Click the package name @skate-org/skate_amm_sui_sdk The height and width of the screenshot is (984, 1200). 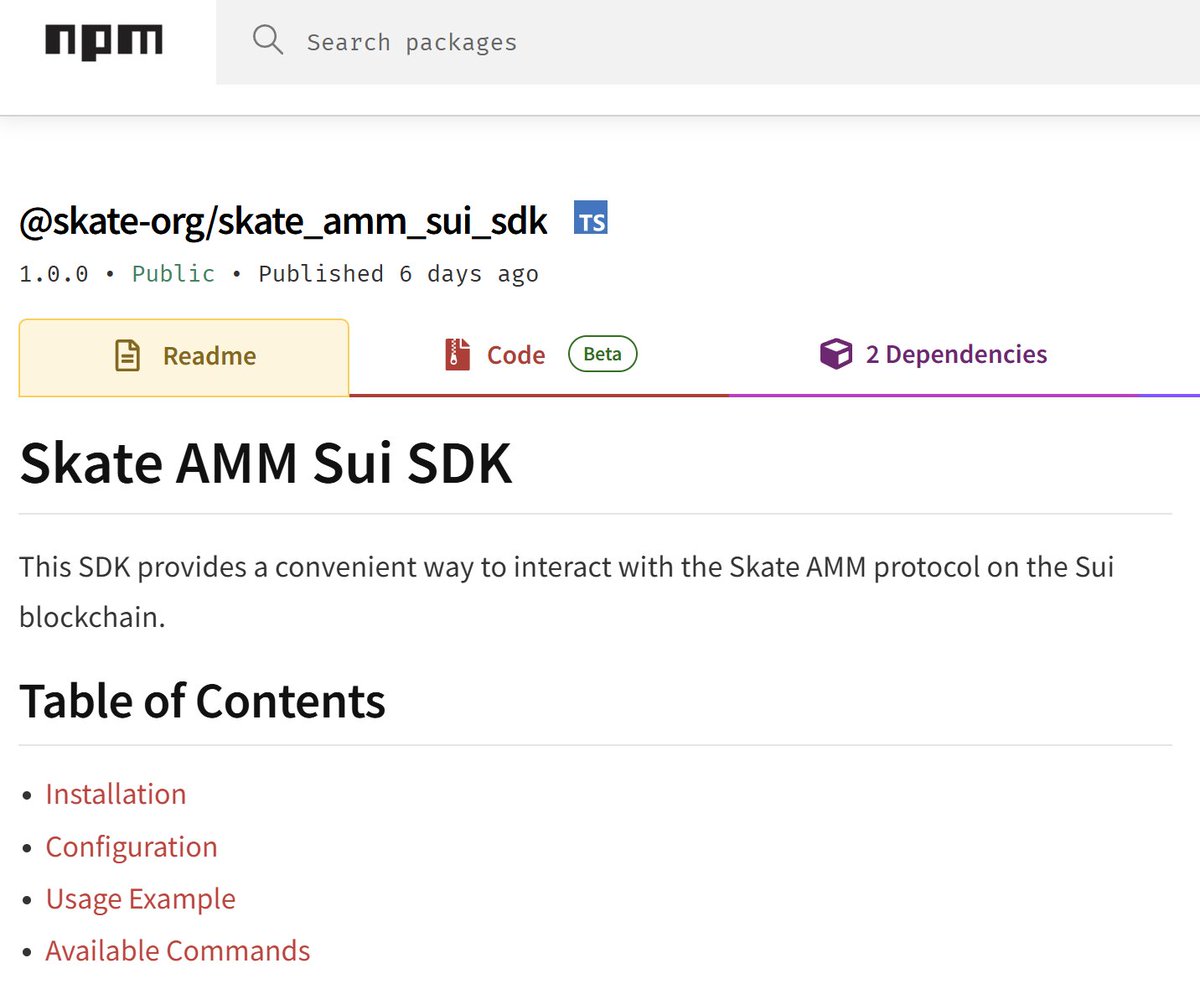tap(283, 221)
